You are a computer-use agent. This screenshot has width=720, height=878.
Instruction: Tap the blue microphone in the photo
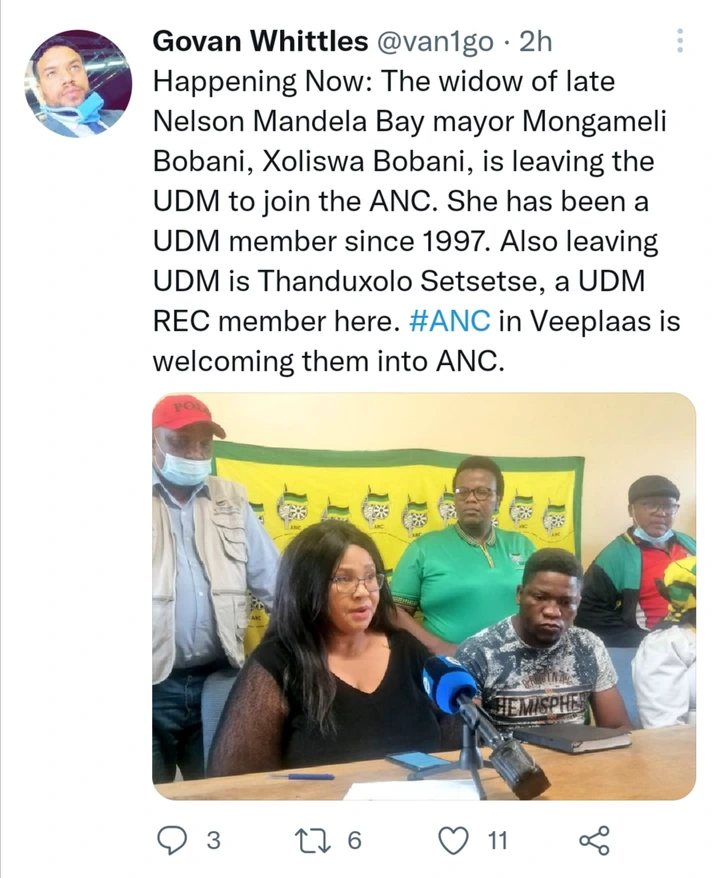pos(448,684)
